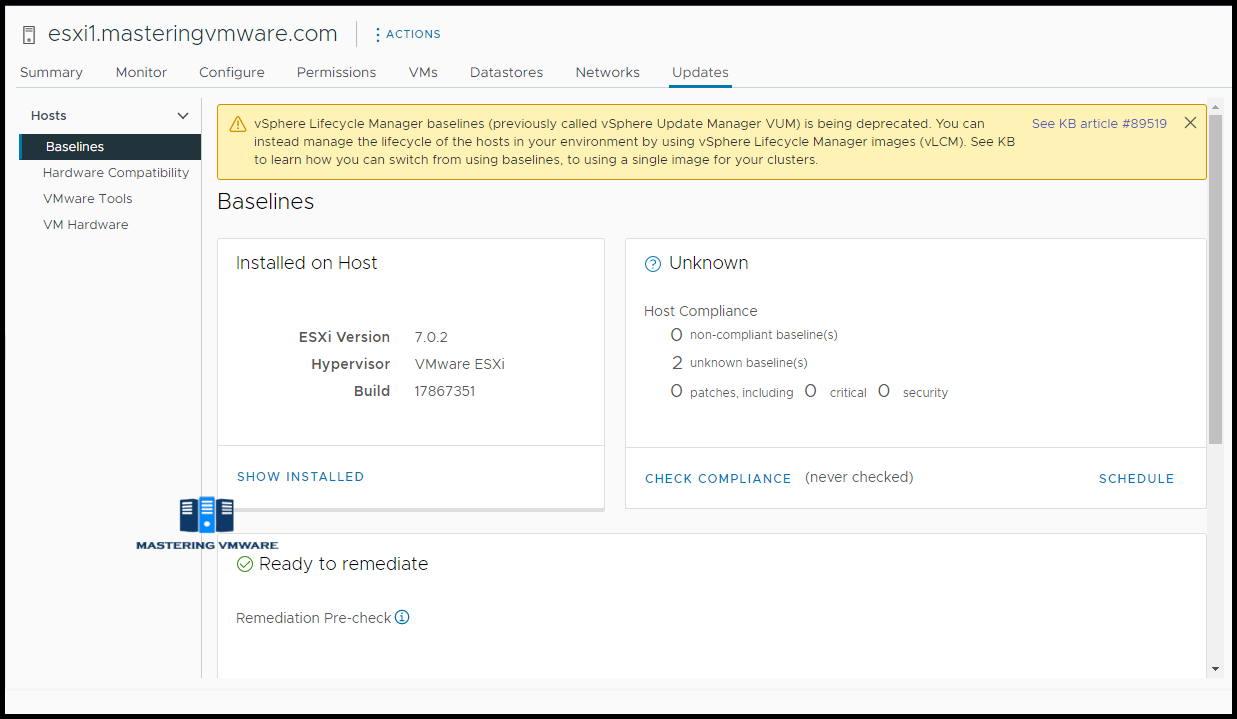
Task: Click the "Remediation Pre-check" label
Action: coord(313,618)
